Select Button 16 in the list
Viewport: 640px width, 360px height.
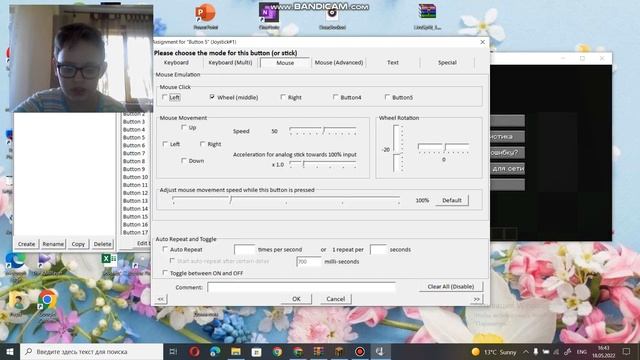click(135, 224)
